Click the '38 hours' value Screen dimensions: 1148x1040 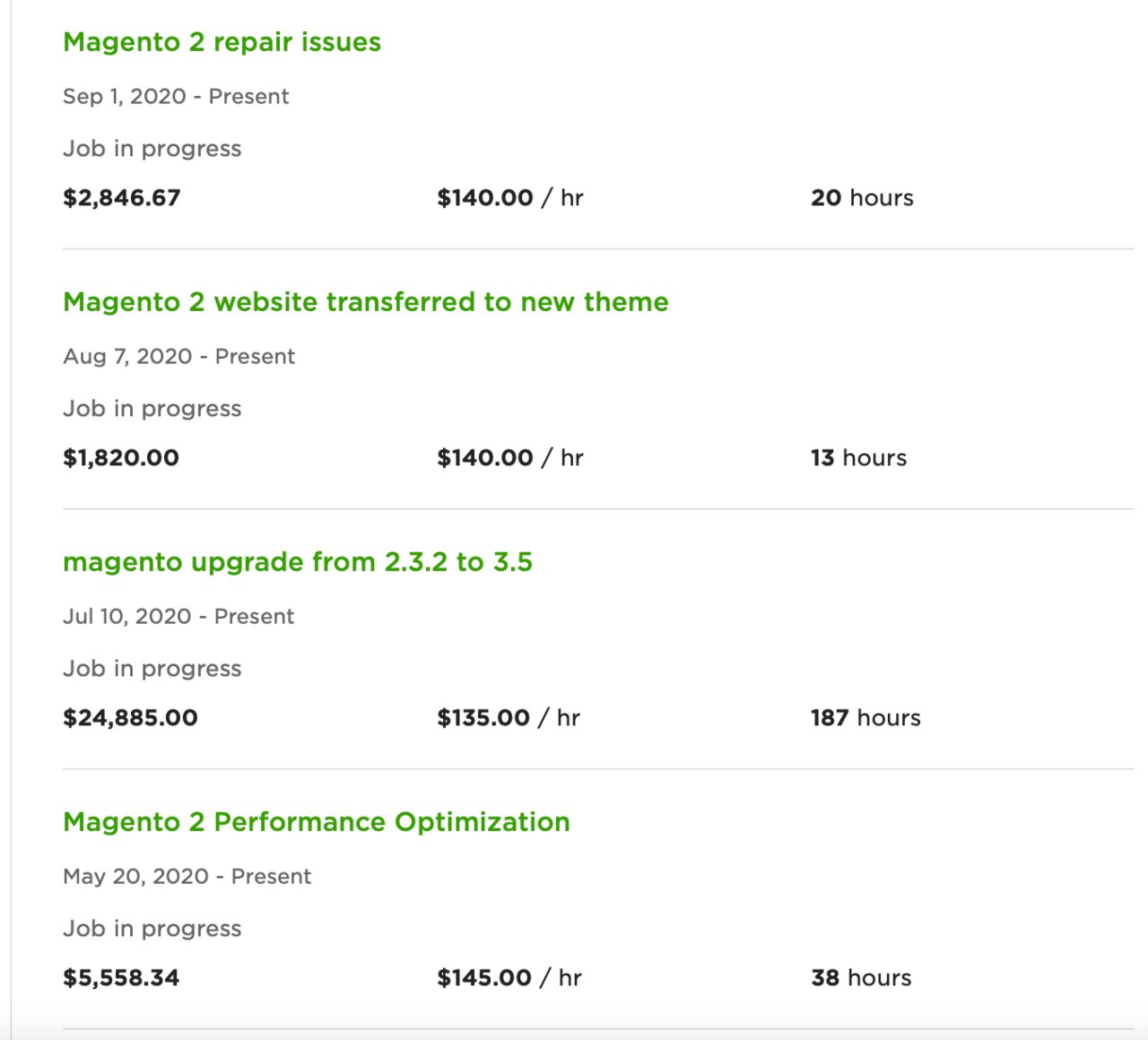click(x=861, y=978)
